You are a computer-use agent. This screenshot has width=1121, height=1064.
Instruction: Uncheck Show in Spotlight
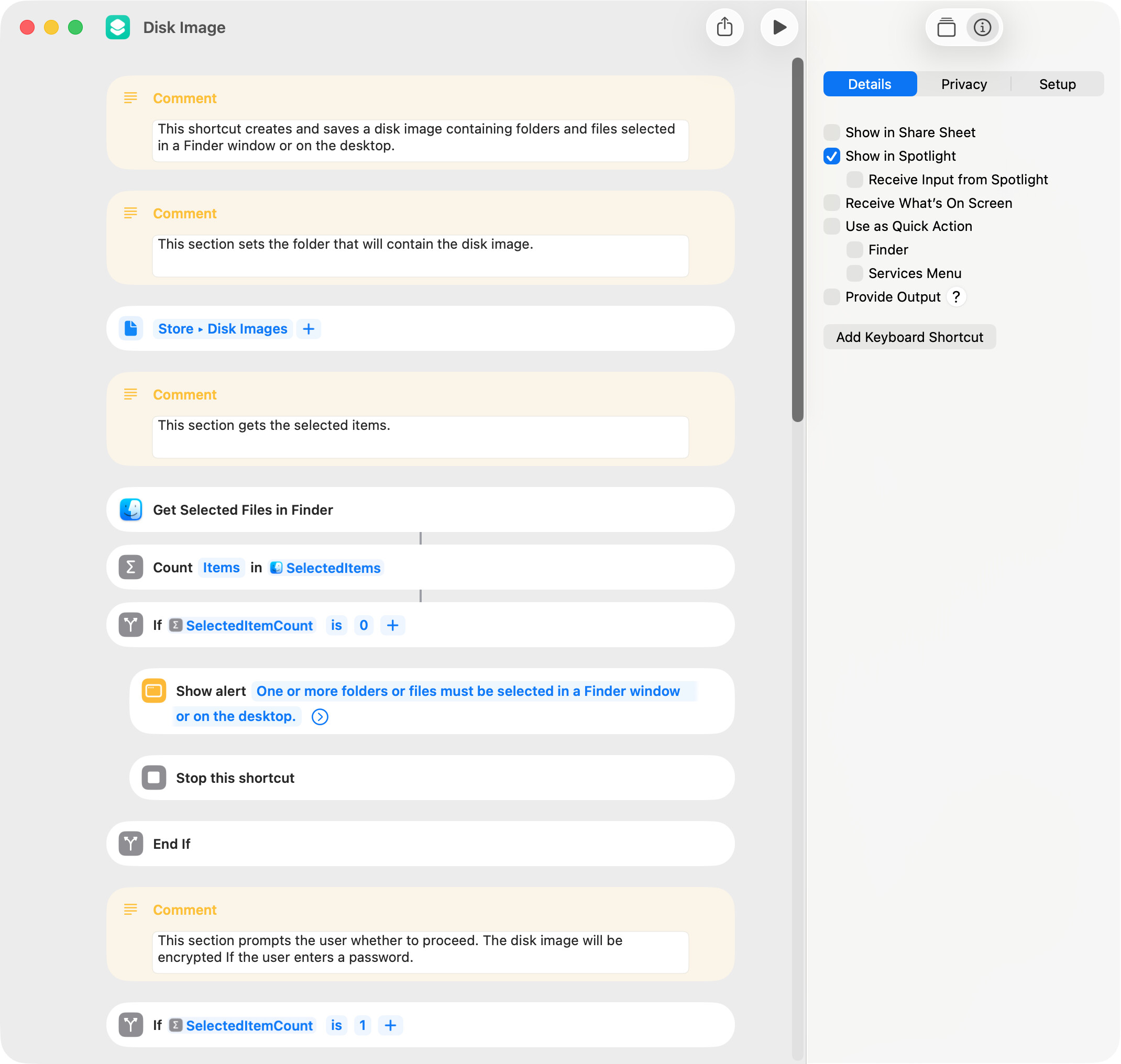pos(832,156)
